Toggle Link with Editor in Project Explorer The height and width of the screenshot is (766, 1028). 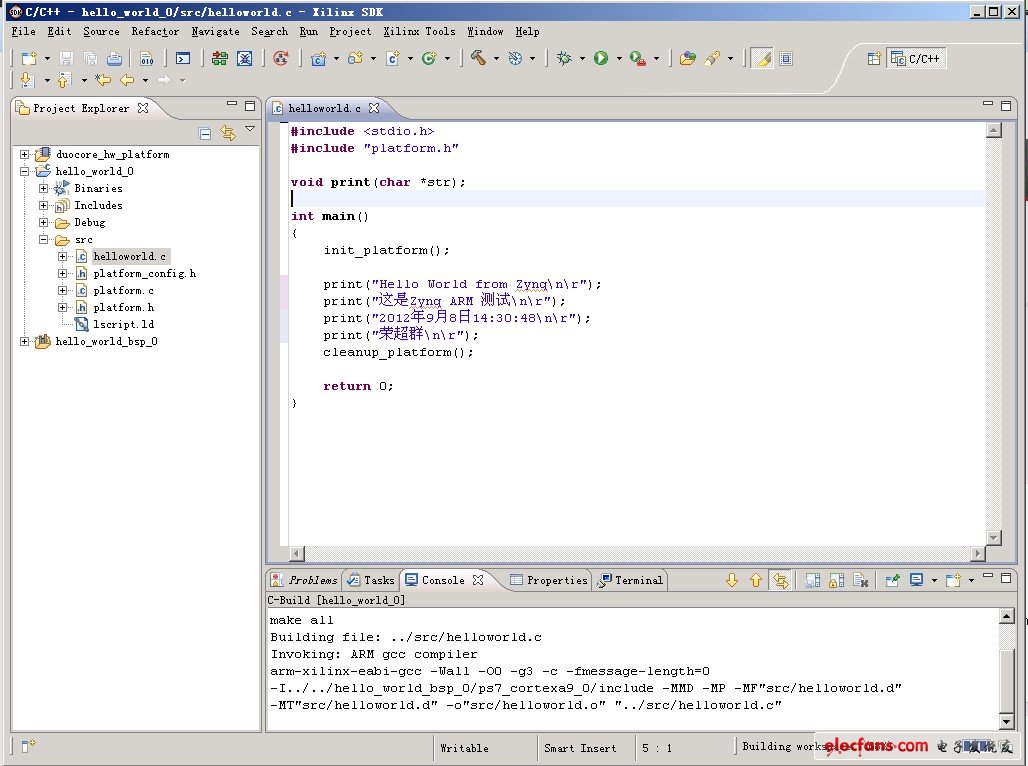(227, 133)
